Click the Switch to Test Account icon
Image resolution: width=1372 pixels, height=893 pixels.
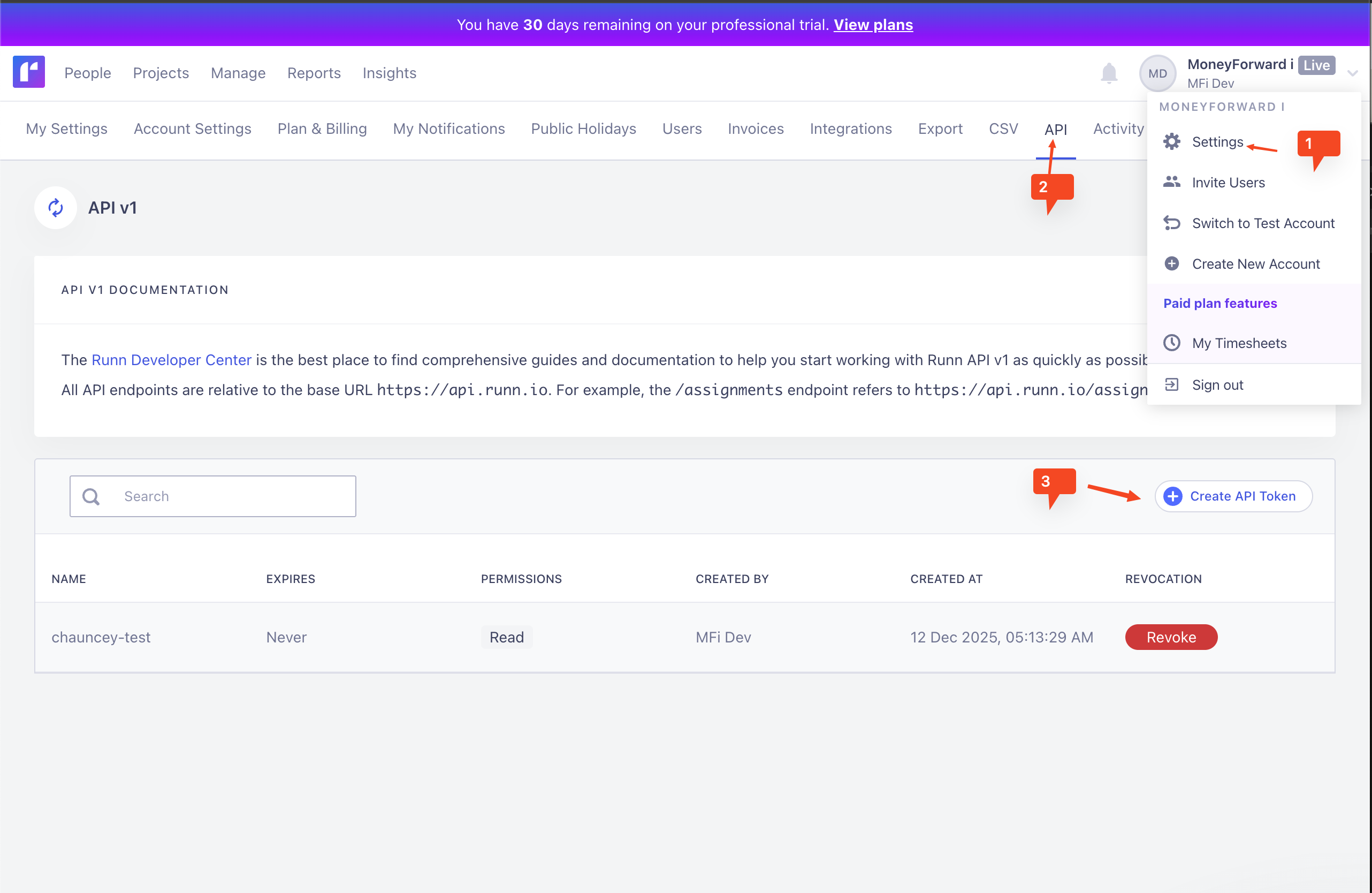(1171, 223)
